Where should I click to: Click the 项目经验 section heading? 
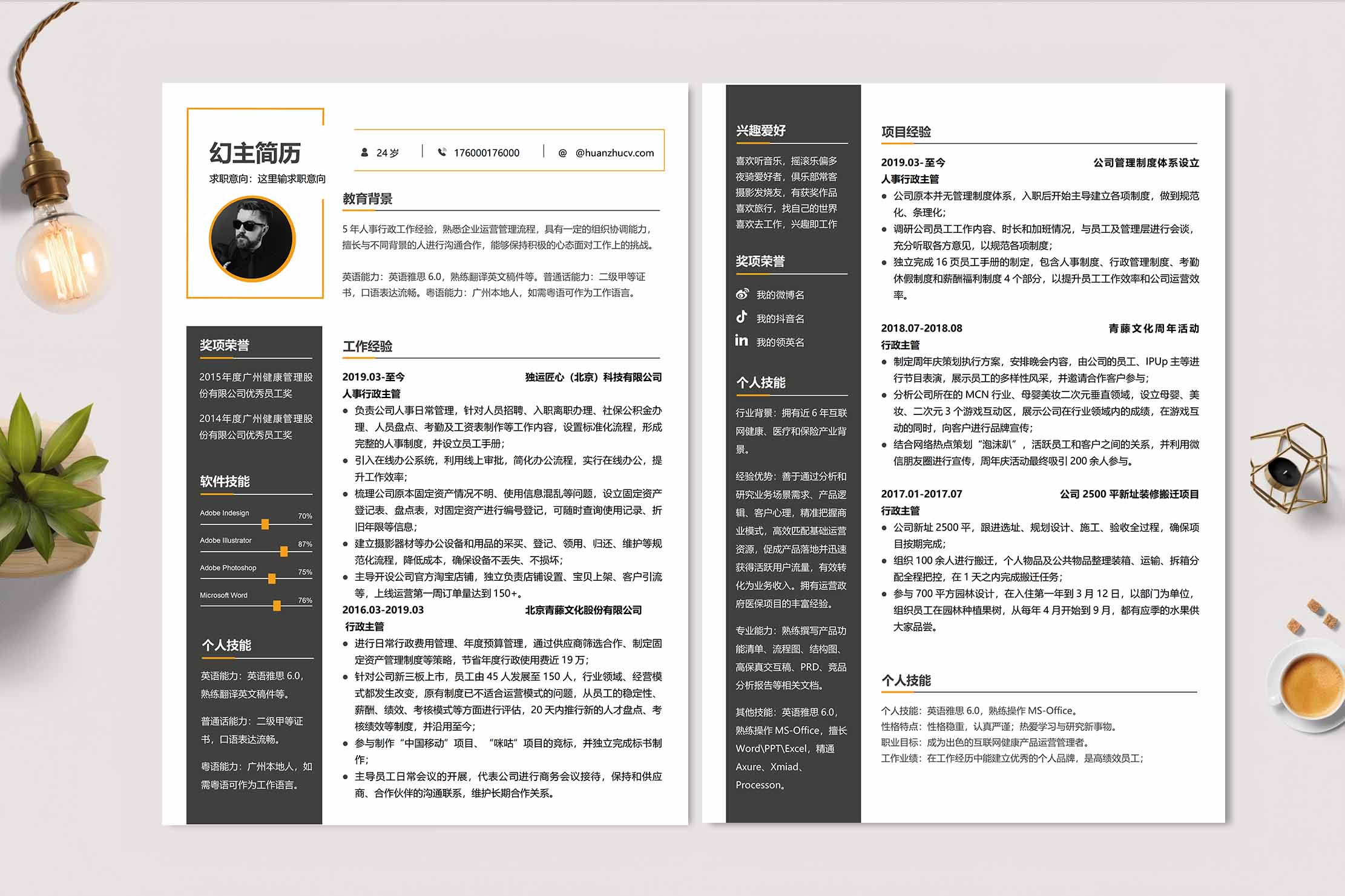point(906,131)
